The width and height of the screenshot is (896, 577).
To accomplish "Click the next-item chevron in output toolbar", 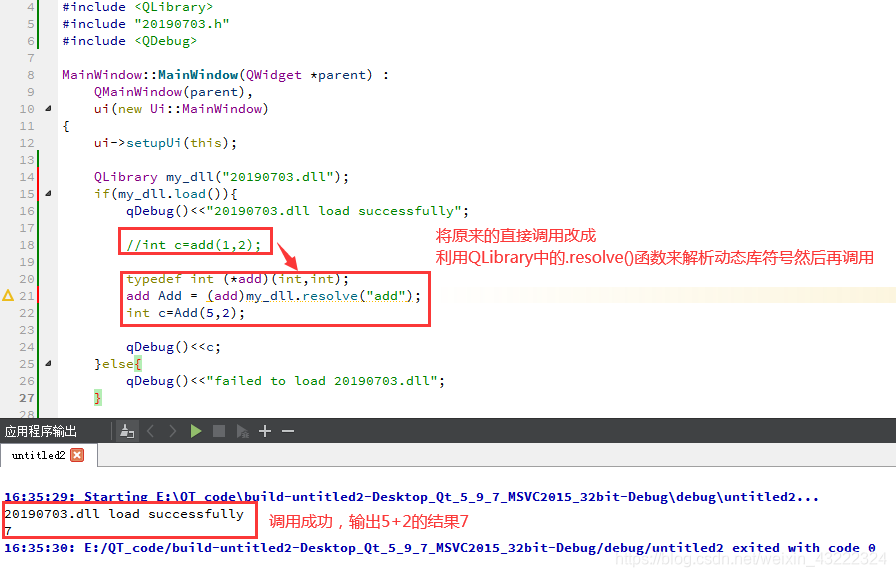I will click(x=172, y=430).
